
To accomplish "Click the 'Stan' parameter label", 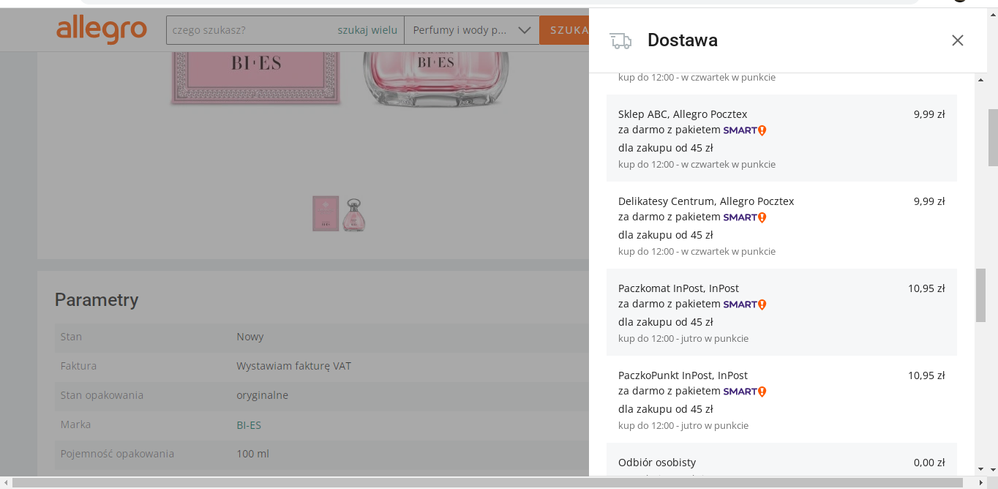I will tap(71, 337).
